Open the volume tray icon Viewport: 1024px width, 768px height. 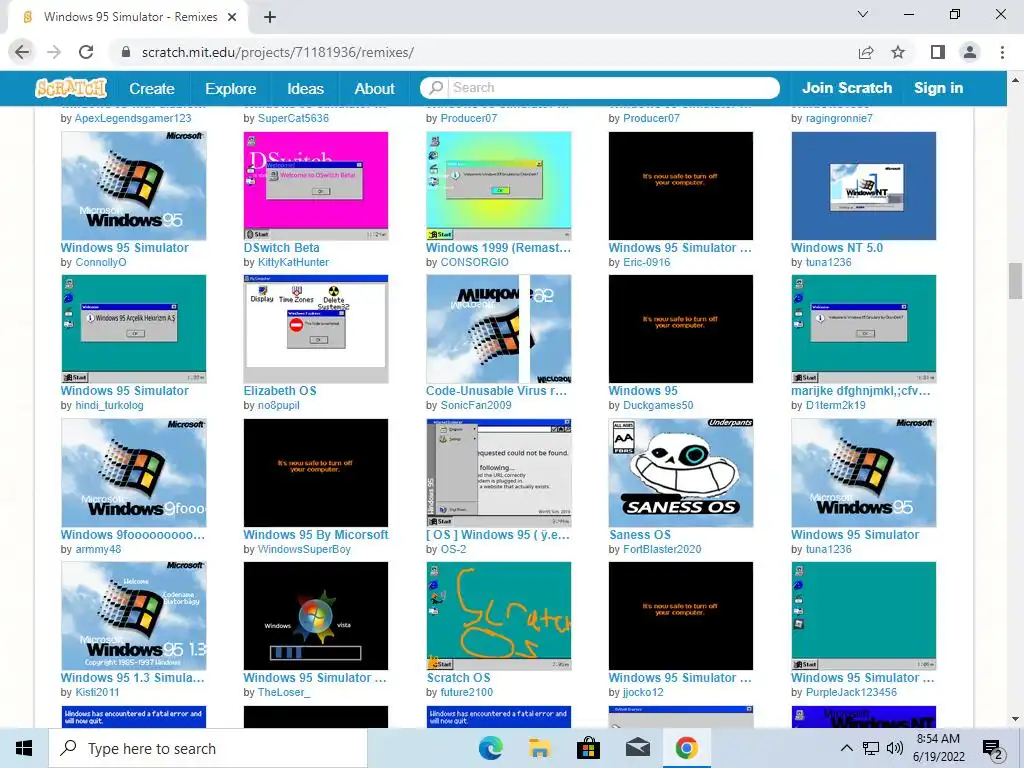895,748
